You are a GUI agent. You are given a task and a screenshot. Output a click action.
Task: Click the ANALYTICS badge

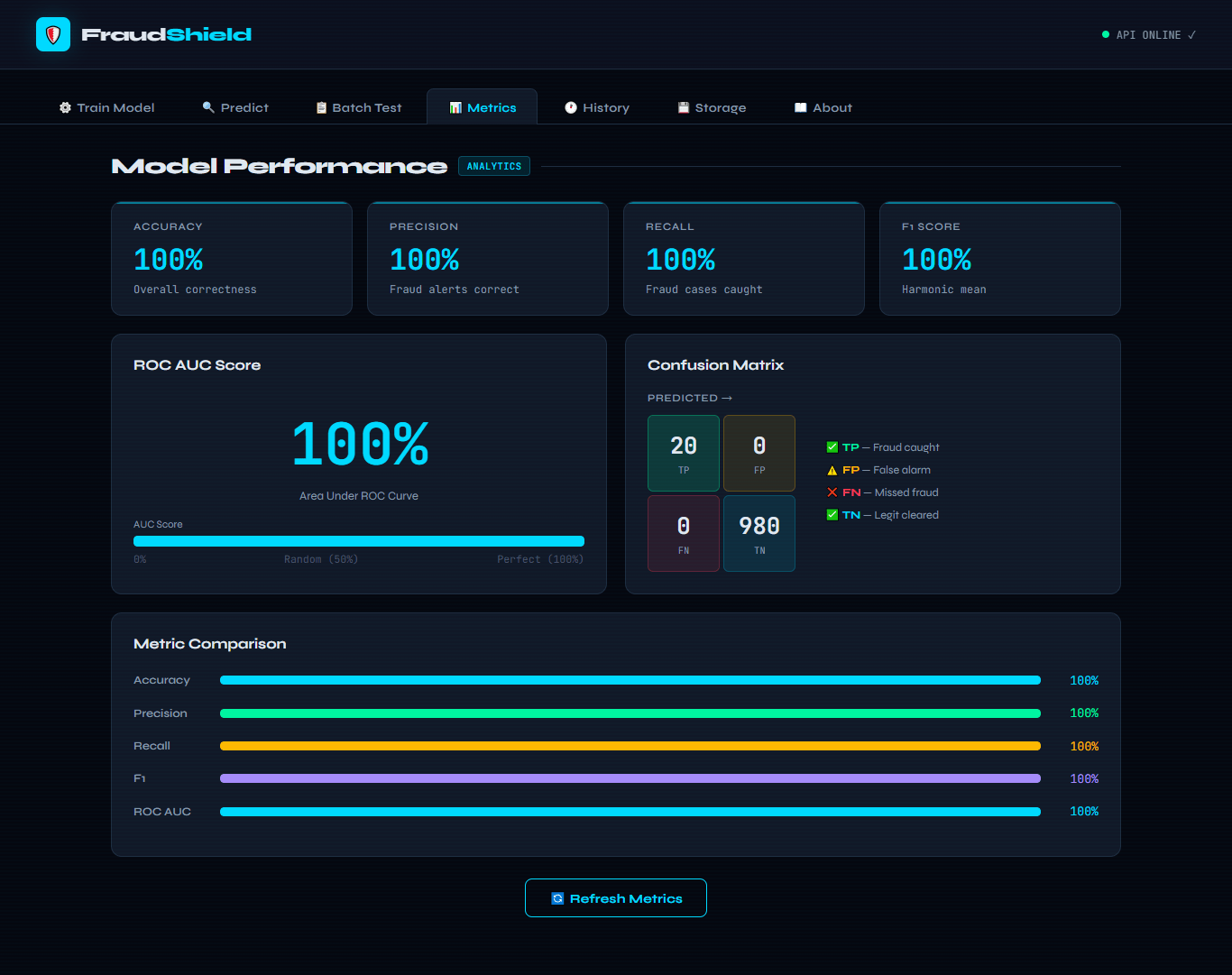point(494,166)
